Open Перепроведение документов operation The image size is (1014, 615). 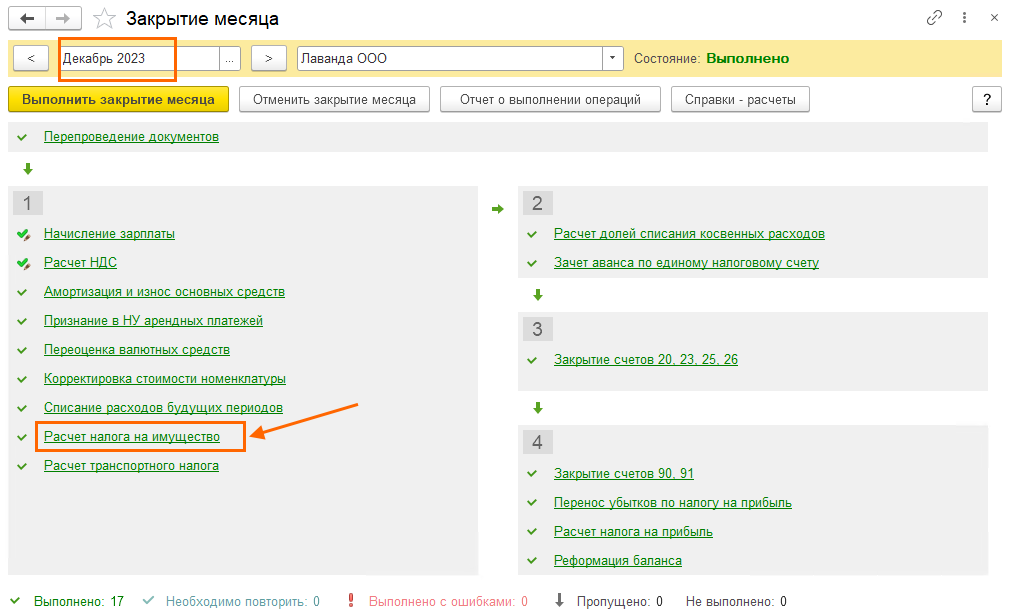[x=131, y=137]
